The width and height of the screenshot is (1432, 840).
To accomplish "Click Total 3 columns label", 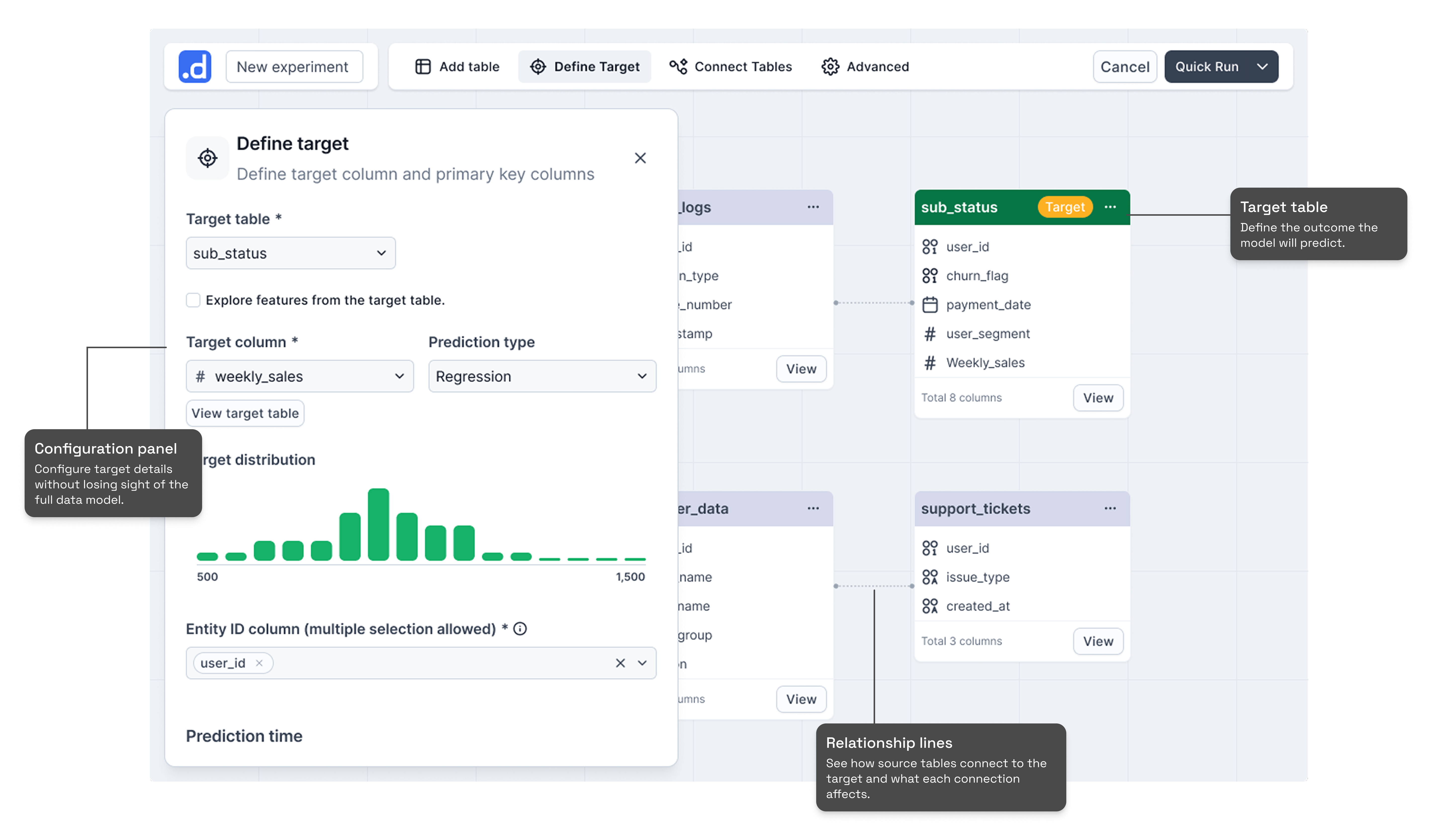I will (x=961, y=641).
